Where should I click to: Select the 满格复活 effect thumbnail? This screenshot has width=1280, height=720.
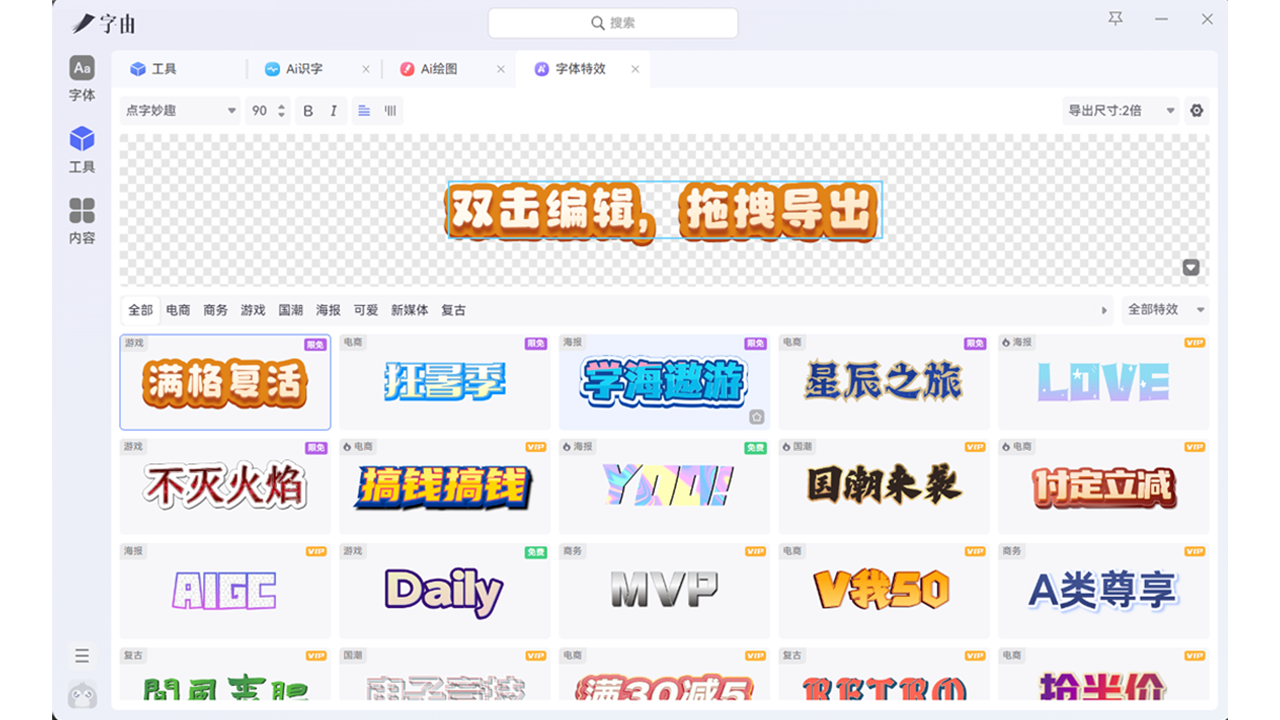click(225, 382)
